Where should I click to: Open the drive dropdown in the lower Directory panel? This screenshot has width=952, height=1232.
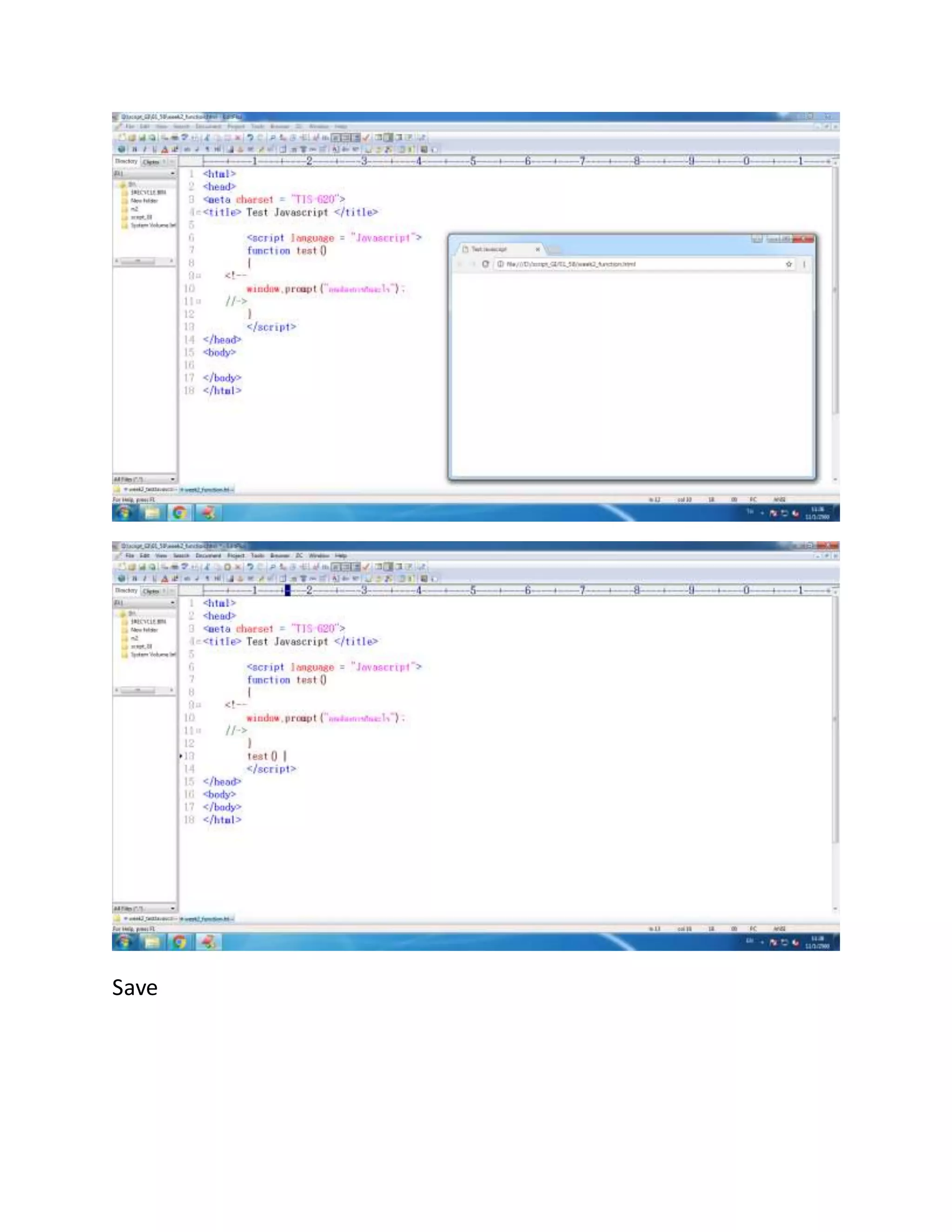point(172,603)
